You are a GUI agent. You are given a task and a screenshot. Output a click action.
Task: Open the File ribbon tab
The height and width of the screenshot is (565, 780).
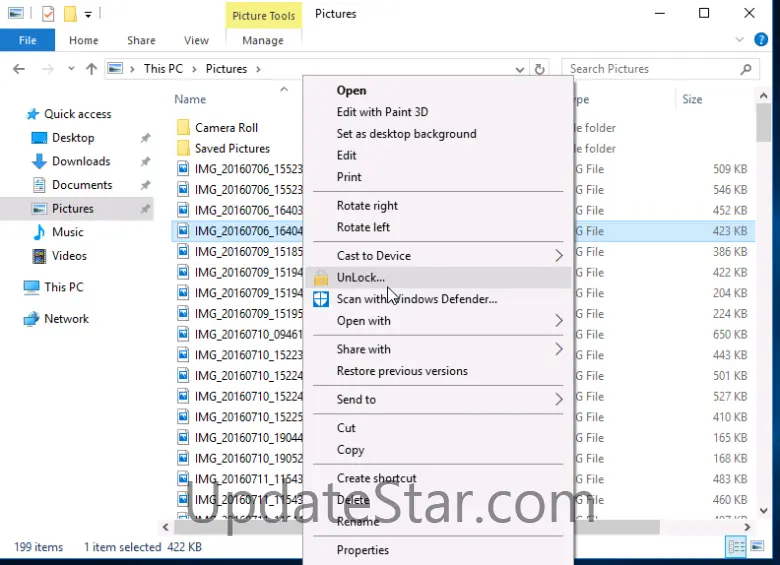(x=27, y=40)
